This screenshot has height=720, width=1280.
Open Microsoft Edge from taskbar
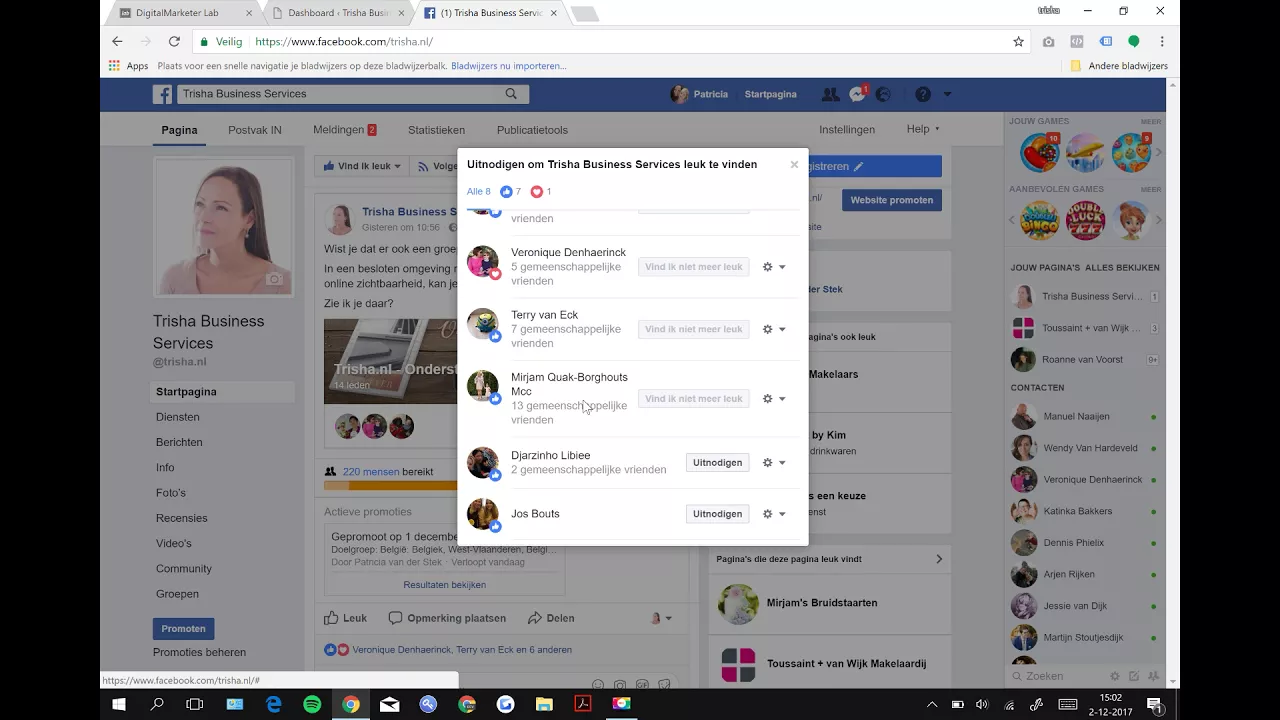pos(273,704)
